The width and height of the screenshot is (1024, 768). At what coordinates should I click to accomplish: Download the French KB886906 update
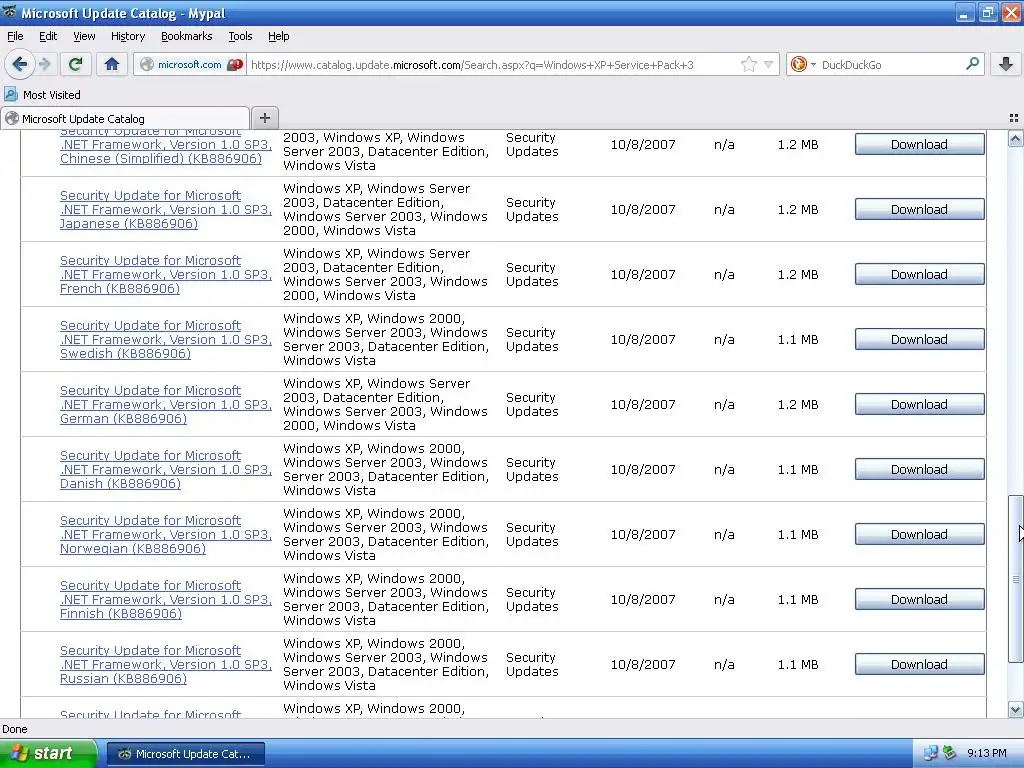coord(919,274)
